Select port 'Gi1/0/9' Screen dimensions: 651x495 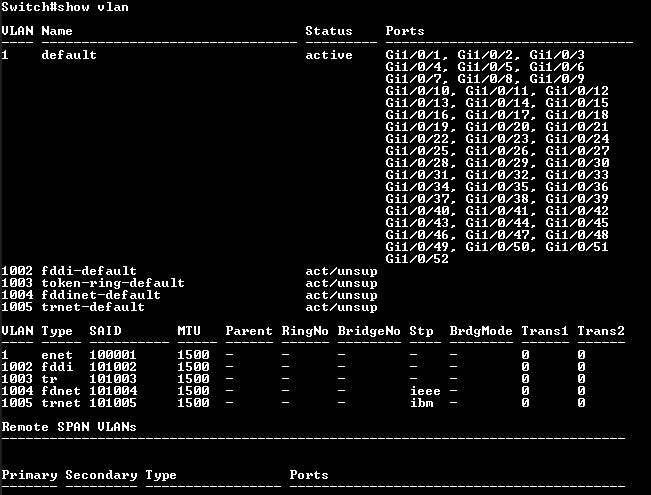557,79
